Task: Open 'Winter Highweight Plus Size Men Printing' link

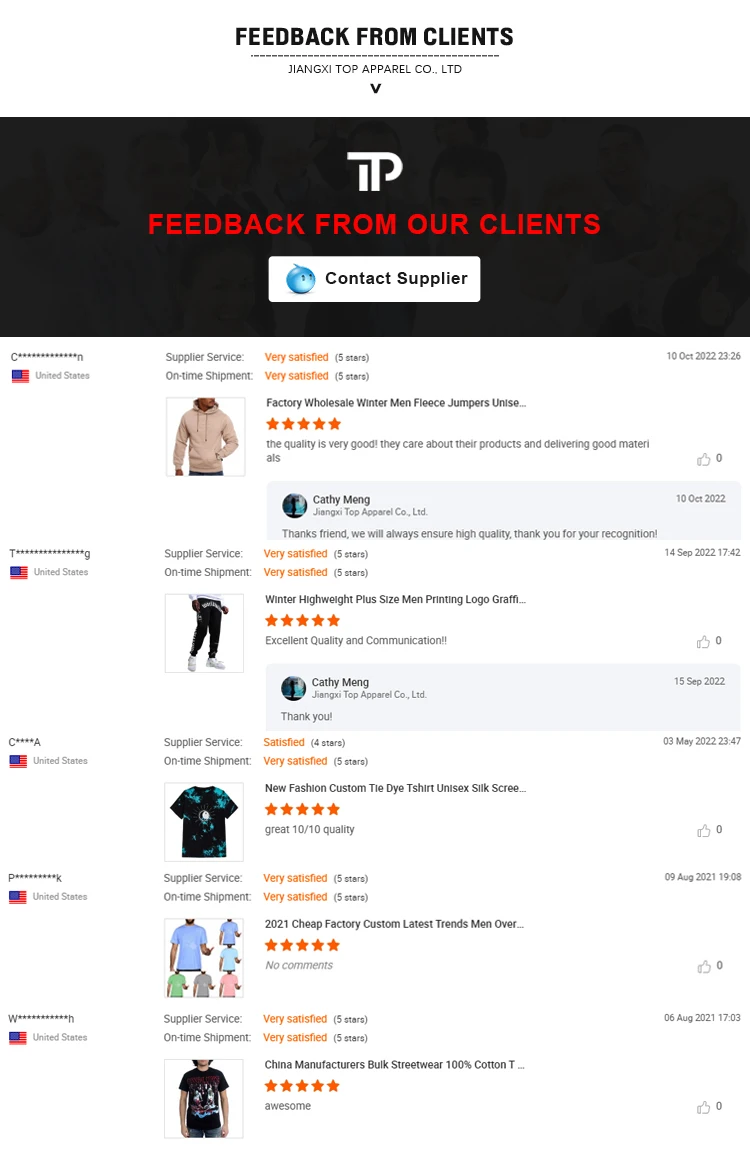Action: [x=395, y=599]
